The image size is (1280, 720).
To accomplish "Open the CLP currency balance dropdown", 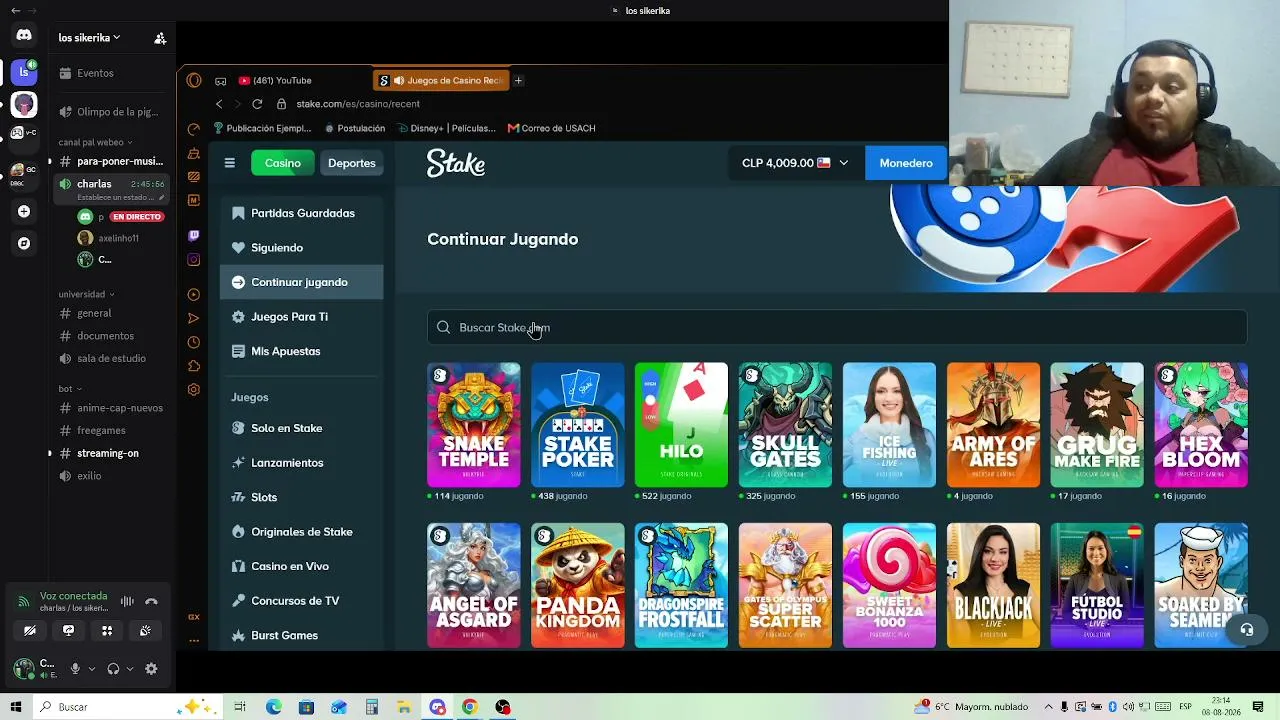I will pyautogui.click(x=795, y=163).
